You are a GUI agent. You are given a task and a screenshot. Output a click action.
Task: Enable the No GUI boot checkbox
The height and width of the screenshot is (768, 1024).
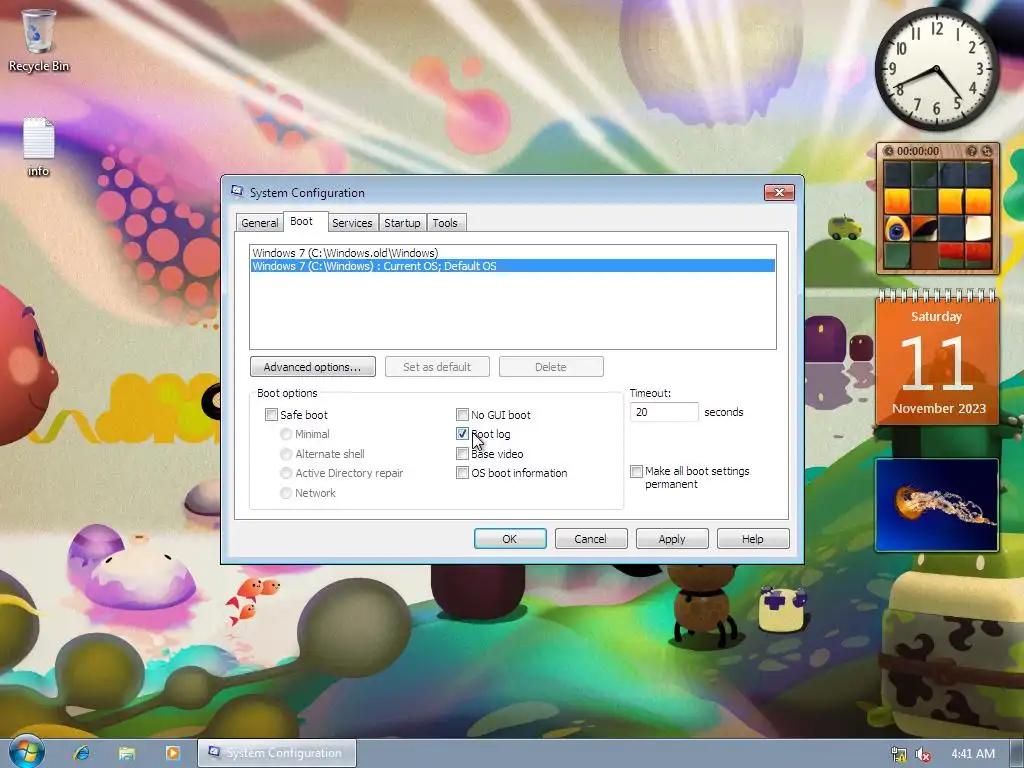(x=462, y=415)
